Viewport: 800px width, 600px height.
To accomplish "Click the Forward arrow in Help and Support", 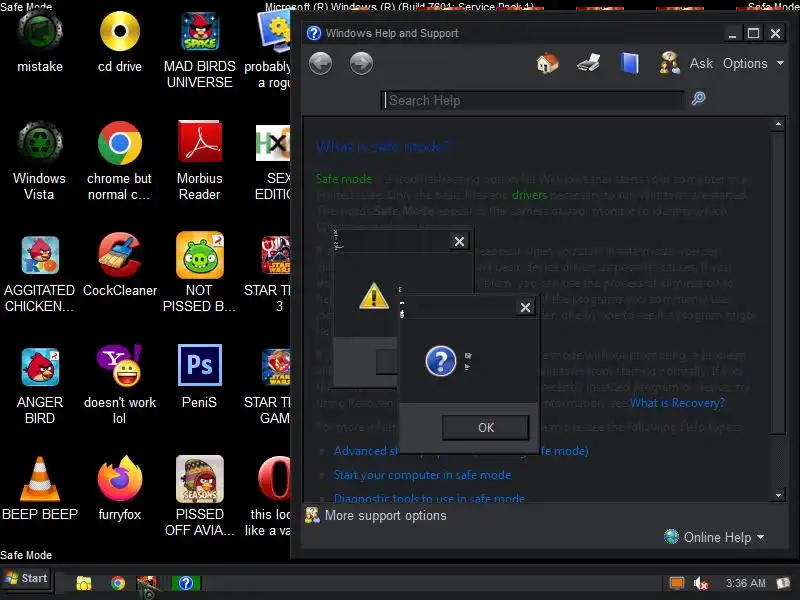I will pos(361,64).
